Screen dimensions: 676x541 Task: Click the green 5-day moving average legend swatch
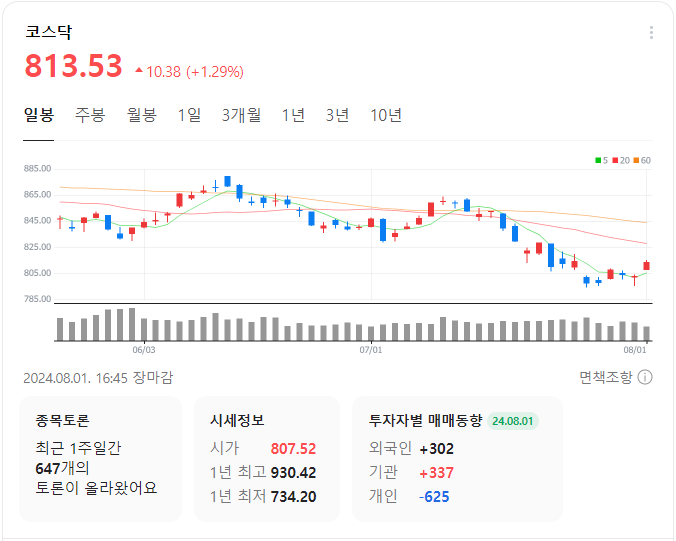pos(598,160)
